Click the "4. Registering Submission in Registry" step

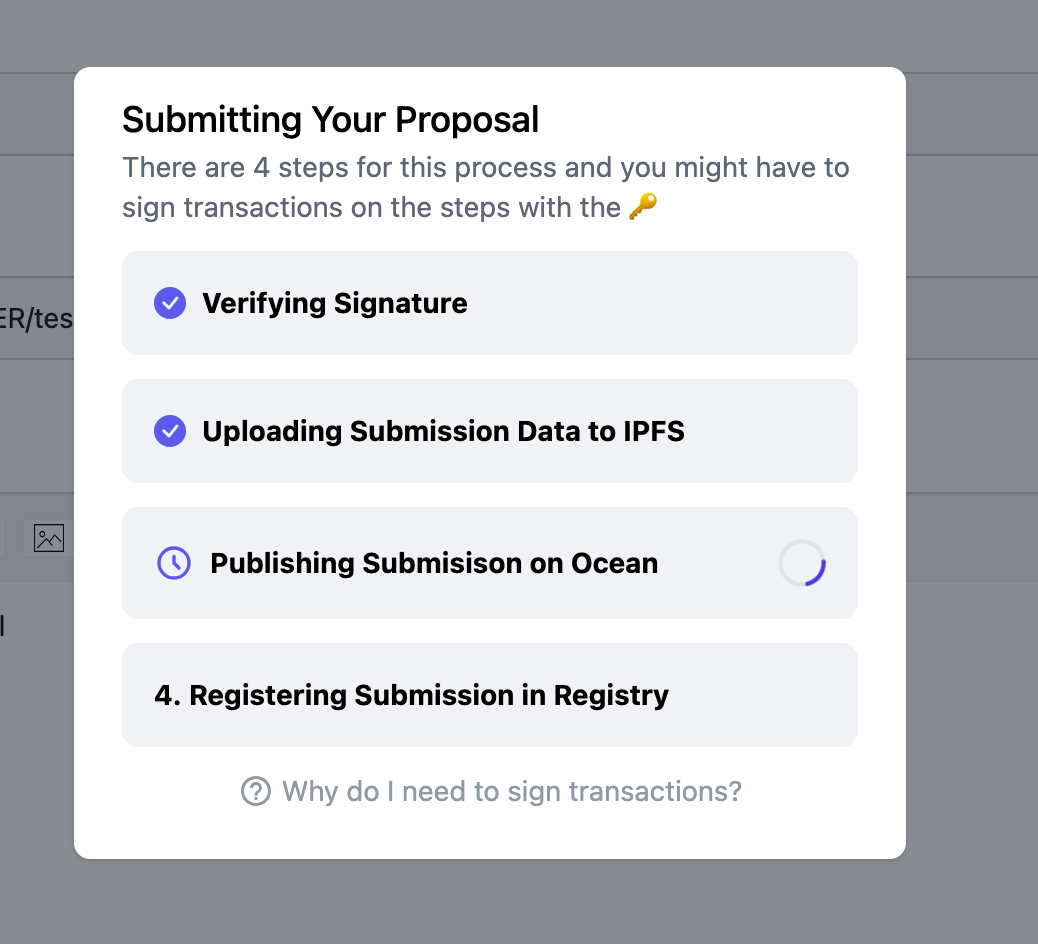pos(411,695)
